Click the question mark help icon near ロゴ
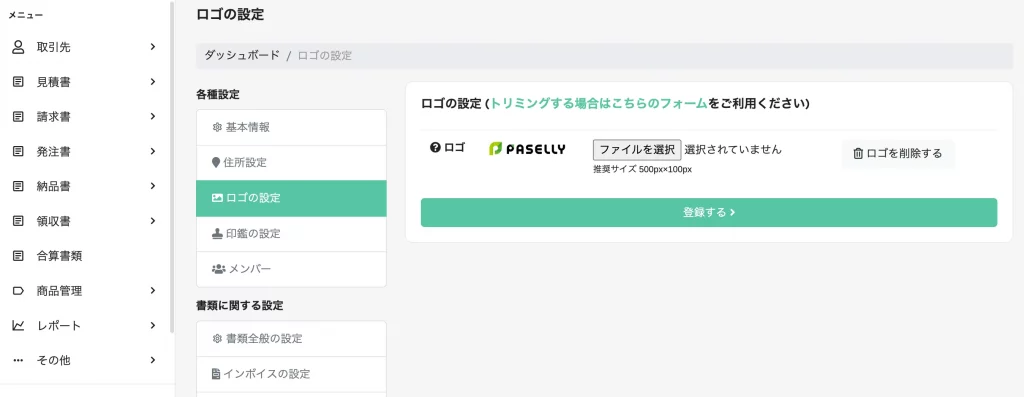The height and width of the screenshot is (397, 1024). coord(436,148)
